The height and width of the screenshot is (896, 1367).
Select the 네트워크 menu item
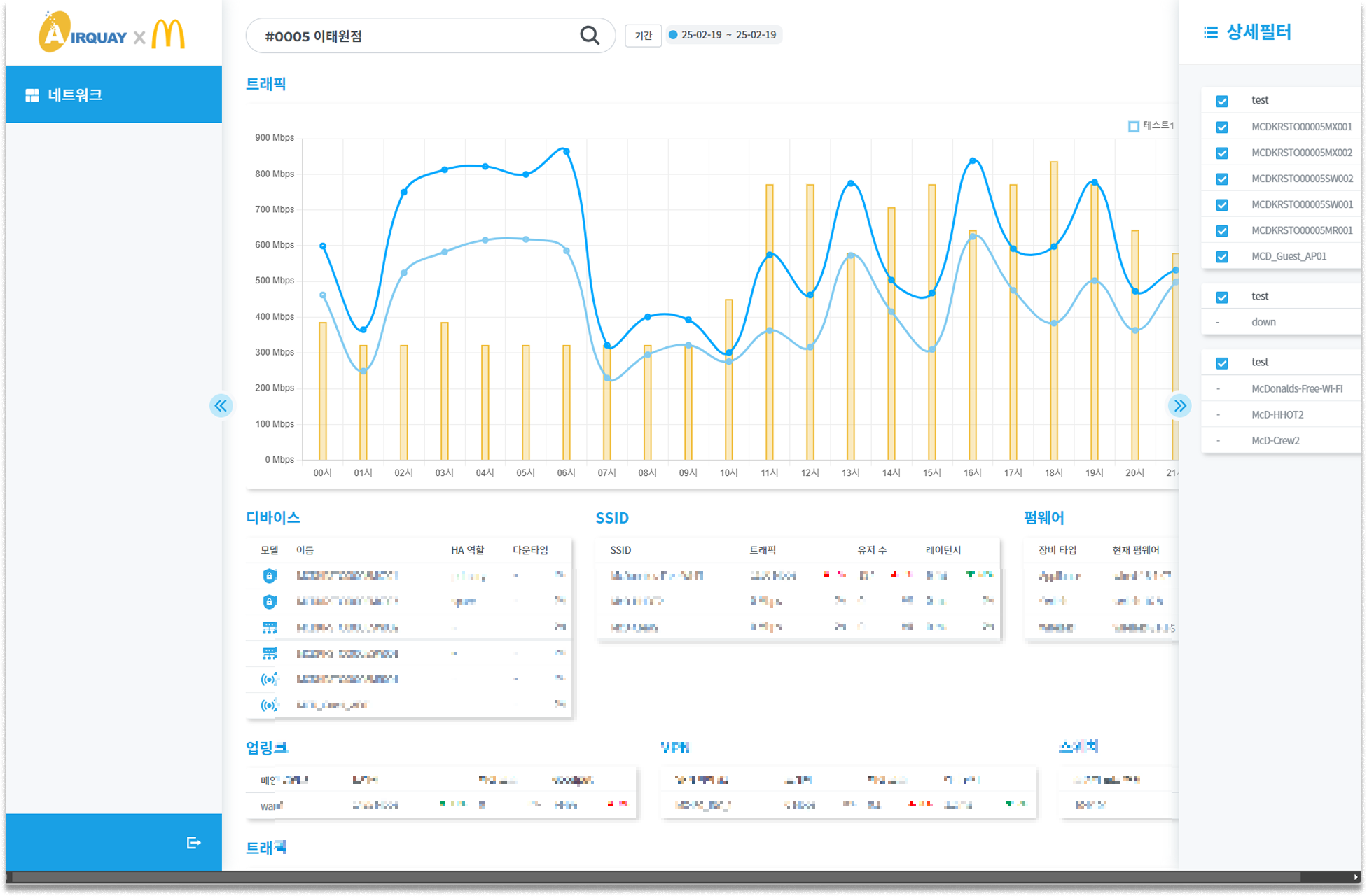(x=76, y=95)
